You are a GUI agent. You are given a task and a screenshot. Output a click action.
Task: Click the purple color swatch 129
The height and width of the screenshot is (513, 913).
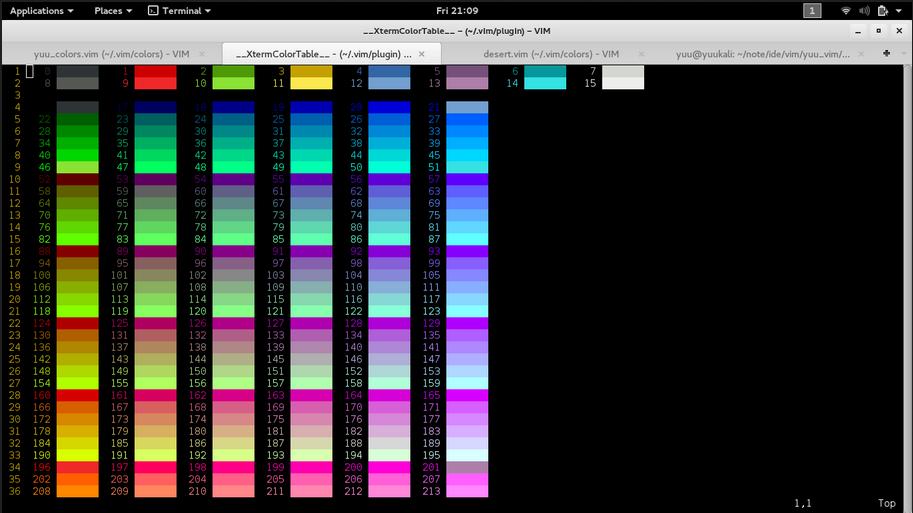467,323
